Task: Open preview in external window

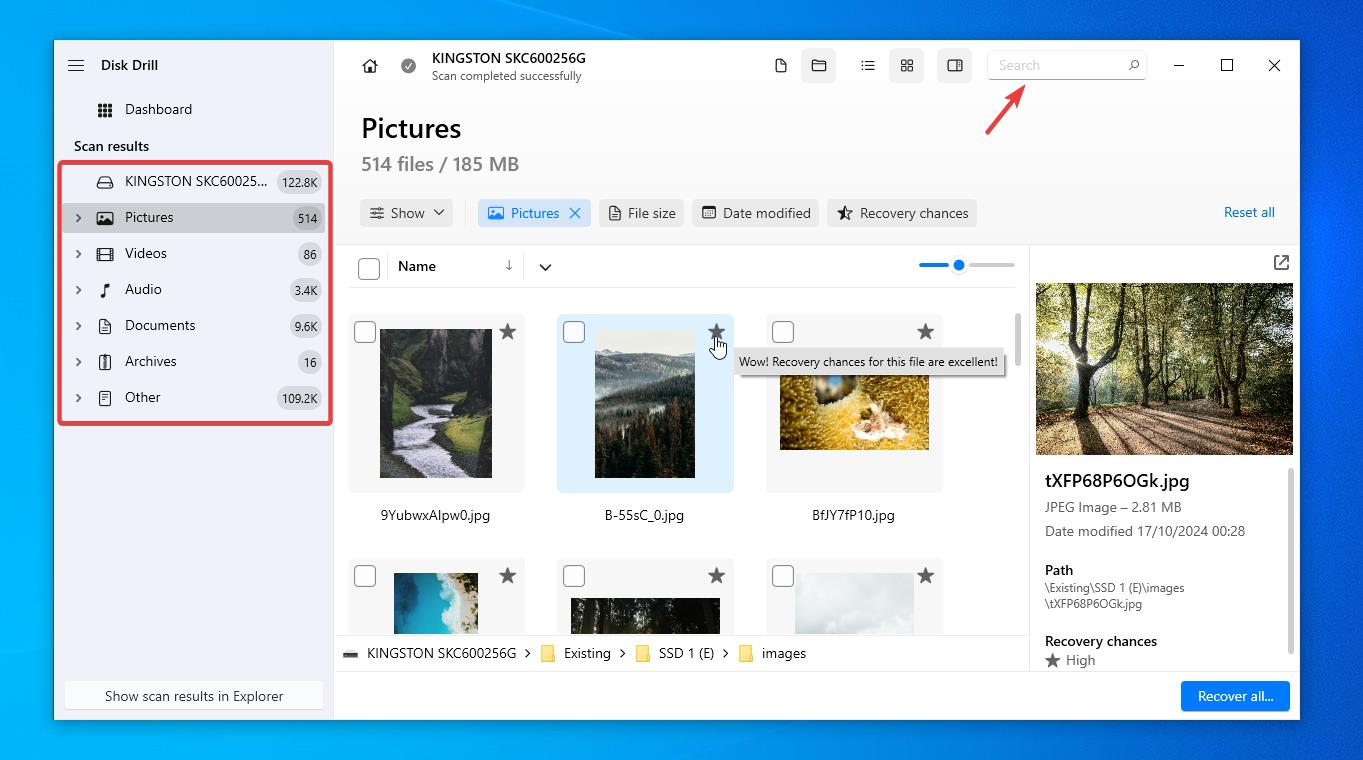Action: [x=1281, y=262]
